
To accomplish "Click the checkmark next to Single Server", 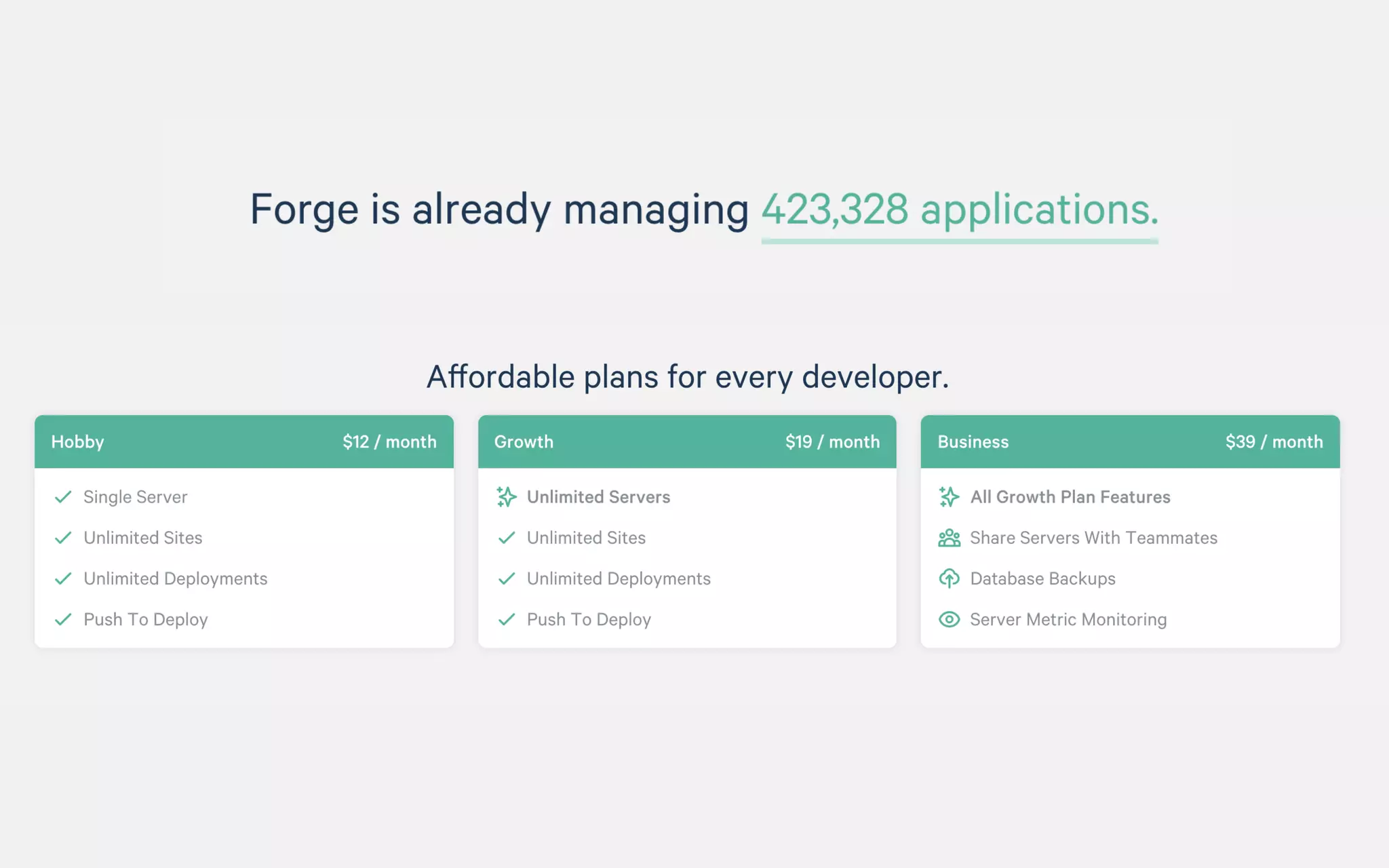I will [63, 497].
